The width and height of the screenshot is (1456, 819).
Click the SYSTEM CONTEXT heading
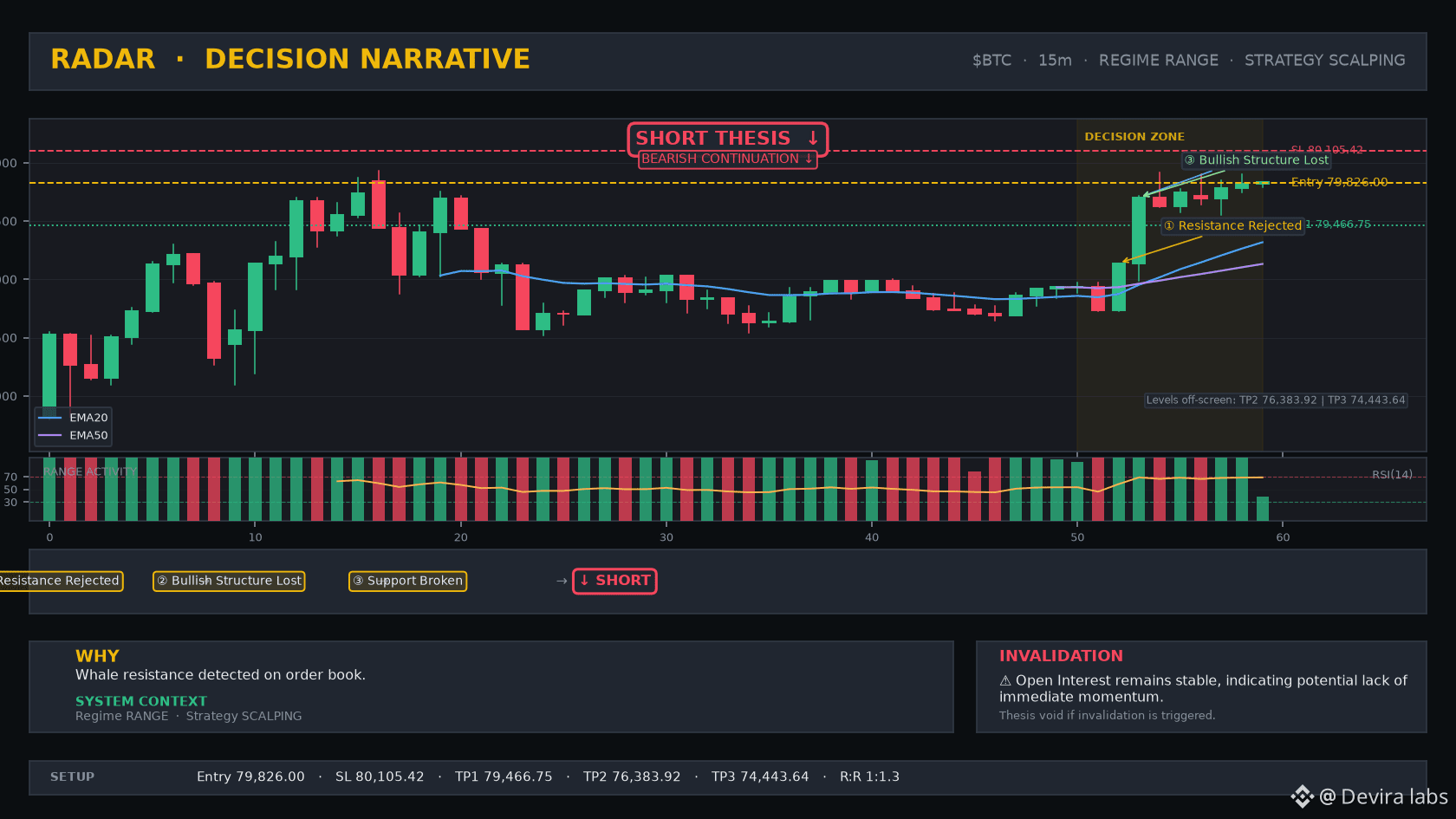click(141, 701)
